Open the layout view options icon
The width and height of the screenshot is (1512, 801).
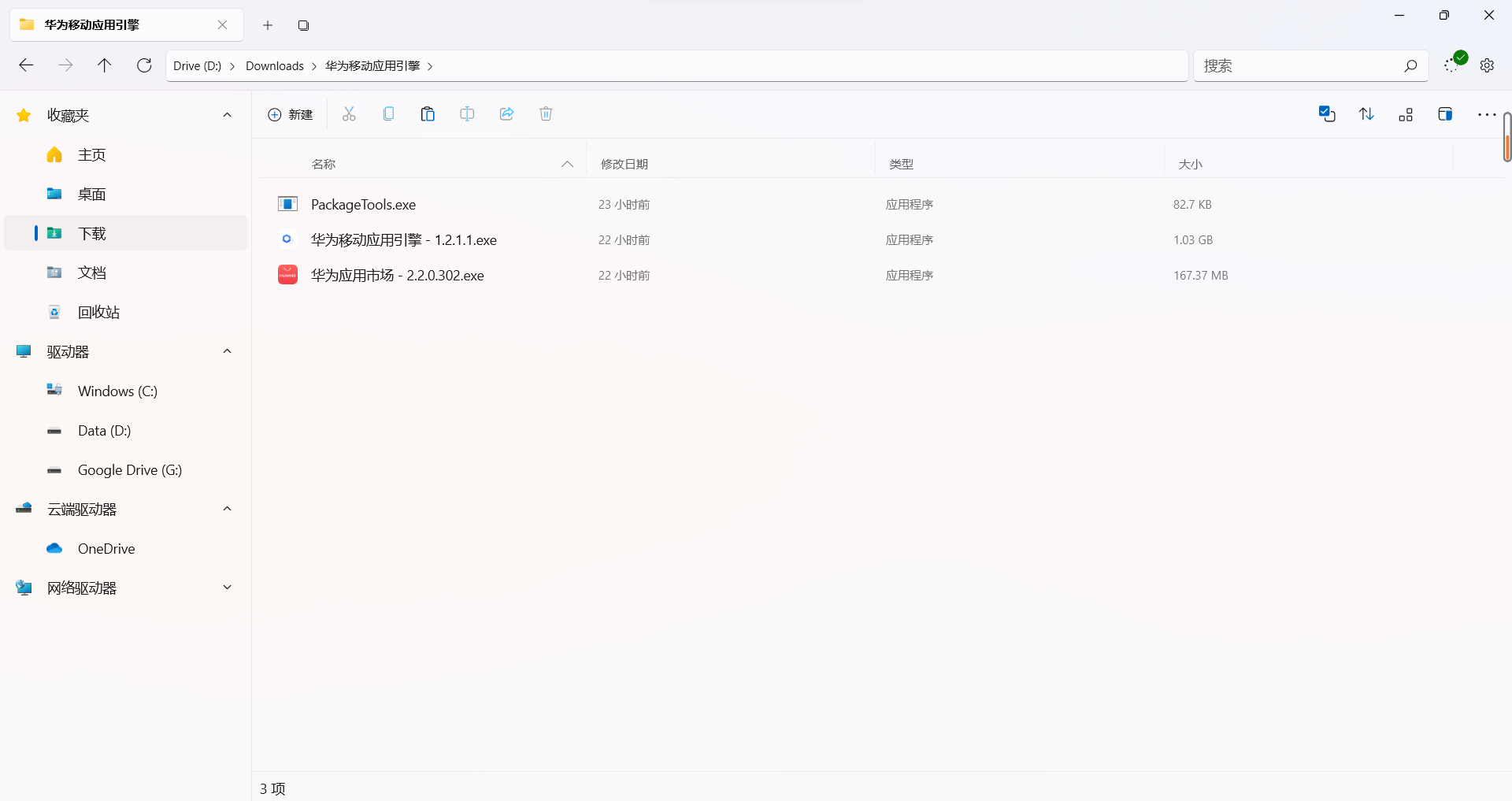[1406, 115]
